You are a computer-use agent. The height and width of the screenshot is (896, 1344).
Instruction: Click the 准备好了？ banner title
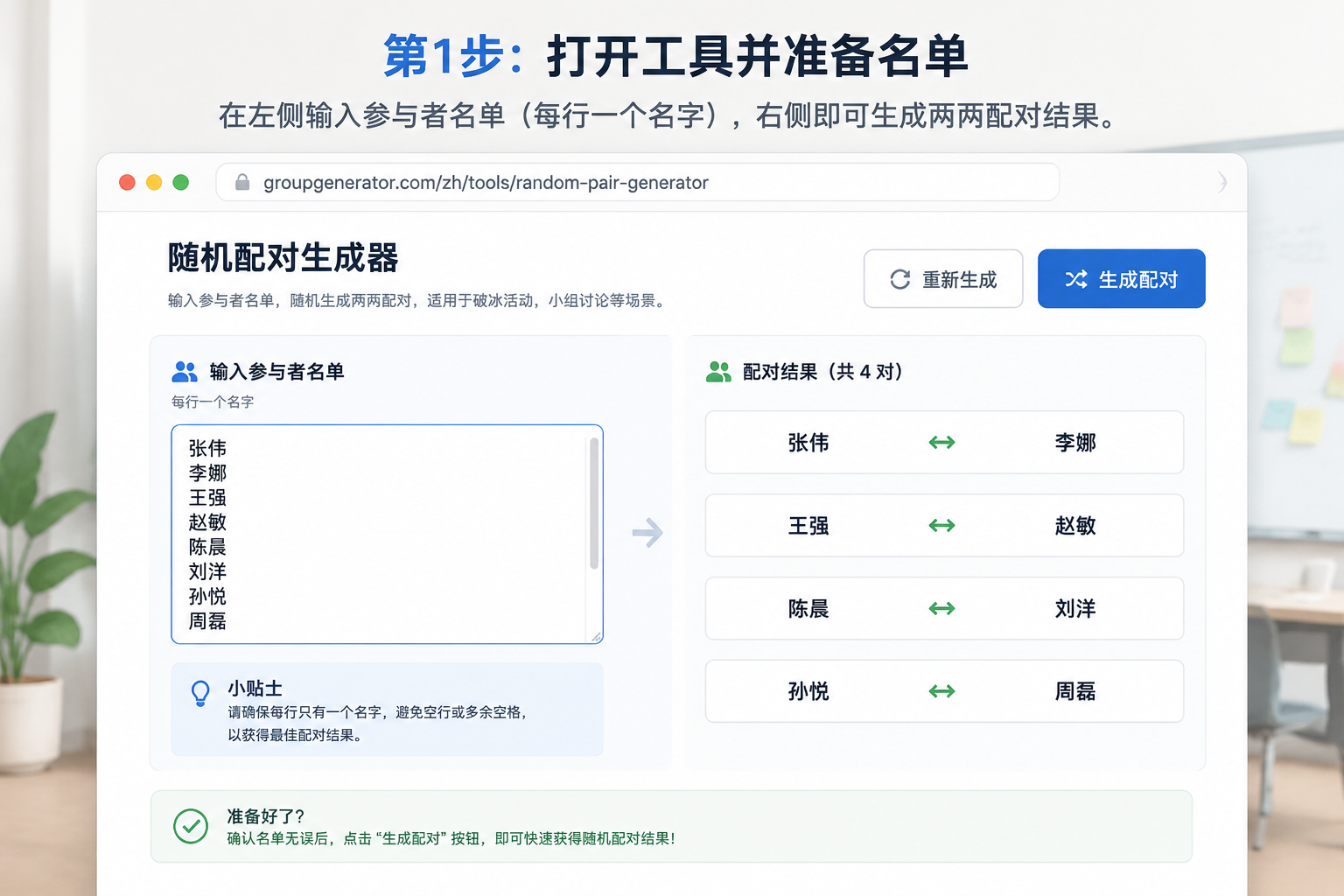265,816
